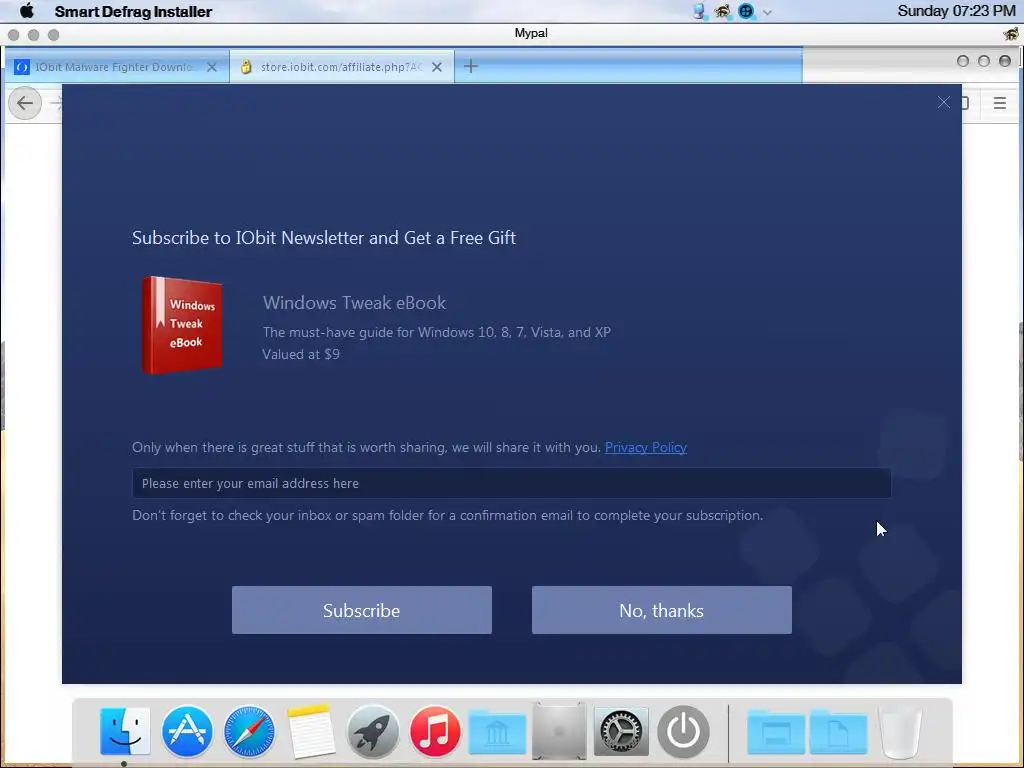Switch to the store.iobit.com affiliate tab

(x=342, y=67)
